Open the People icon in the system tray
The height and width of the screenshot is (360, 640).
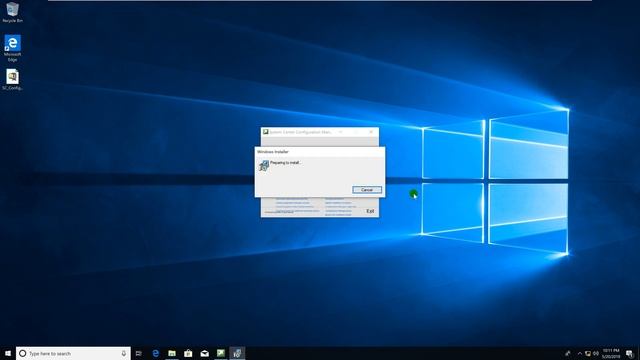568,353
